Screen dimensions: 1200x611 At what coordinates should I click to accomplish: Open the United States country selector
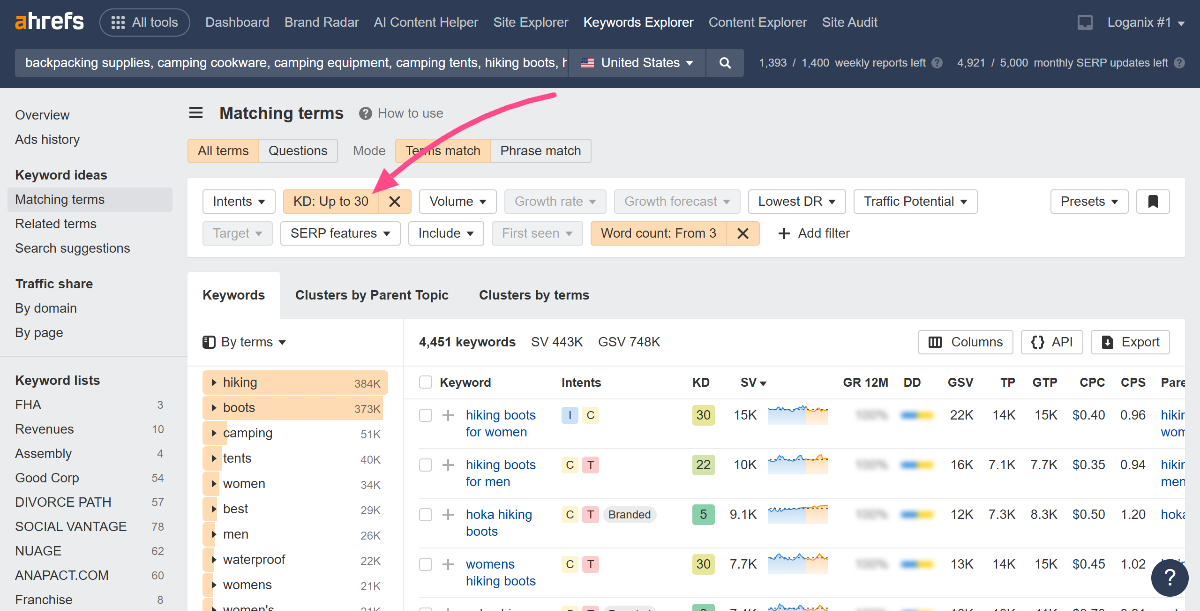pos(636,62)
